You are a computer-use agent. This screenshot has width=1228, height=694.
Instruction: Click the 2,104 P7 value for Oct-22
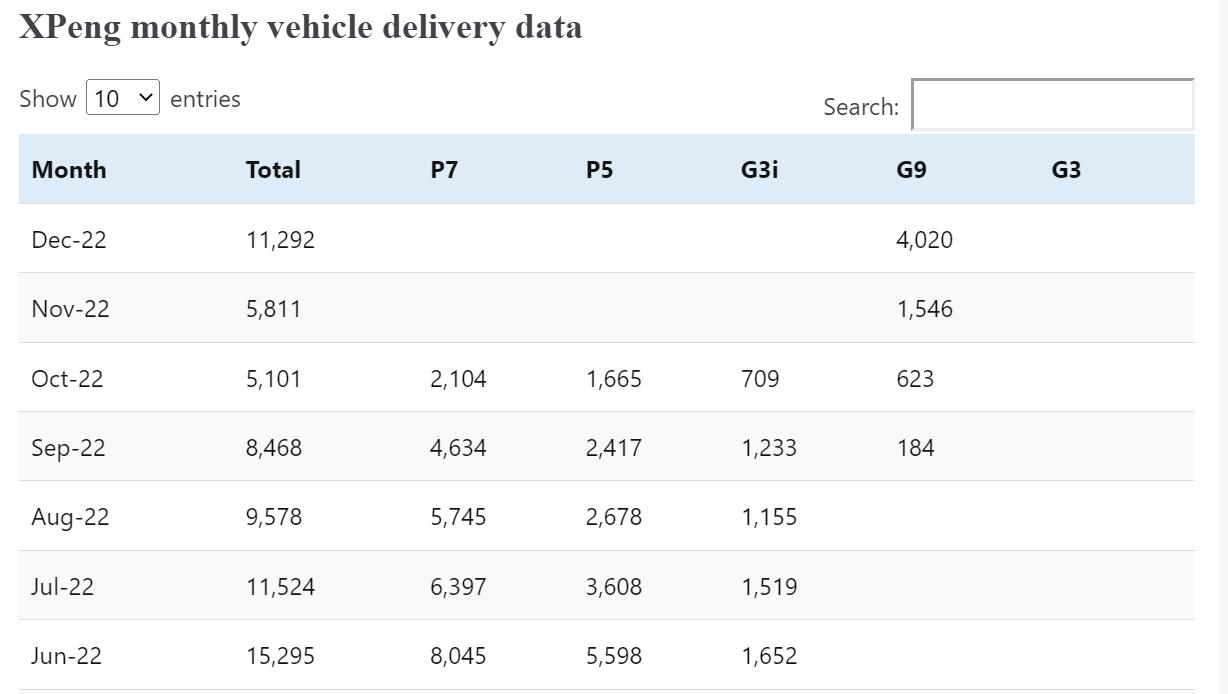point(458,378)
